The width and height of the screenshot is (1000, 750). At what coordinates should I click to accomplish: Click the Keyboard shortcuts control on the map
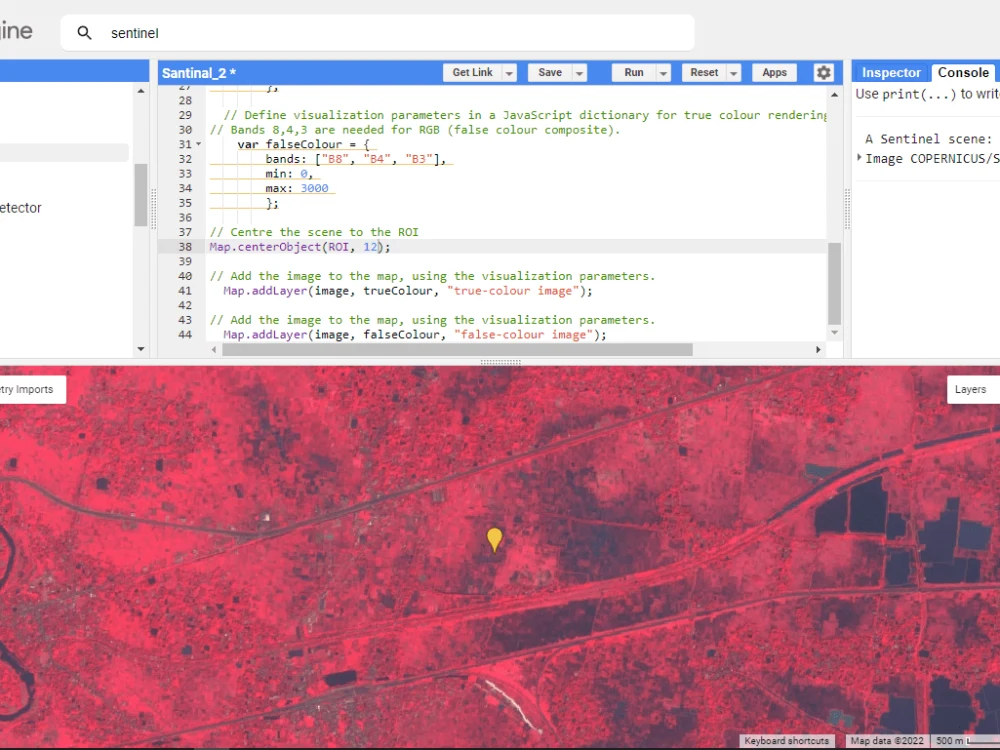[786, 741]
